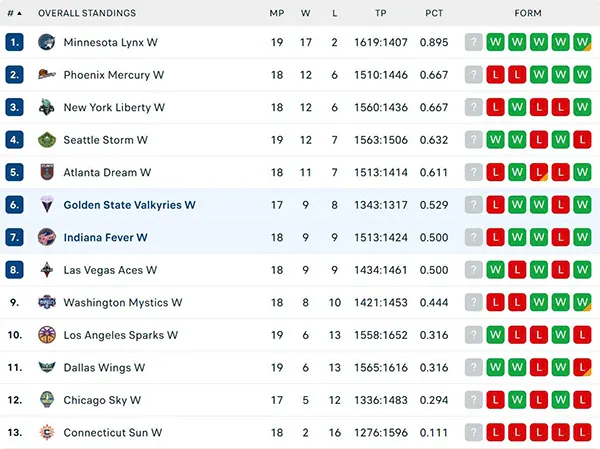The height and width of the screenshot is (449, 600).
Task: Click the MP column header
Action: tap(277, 13)
